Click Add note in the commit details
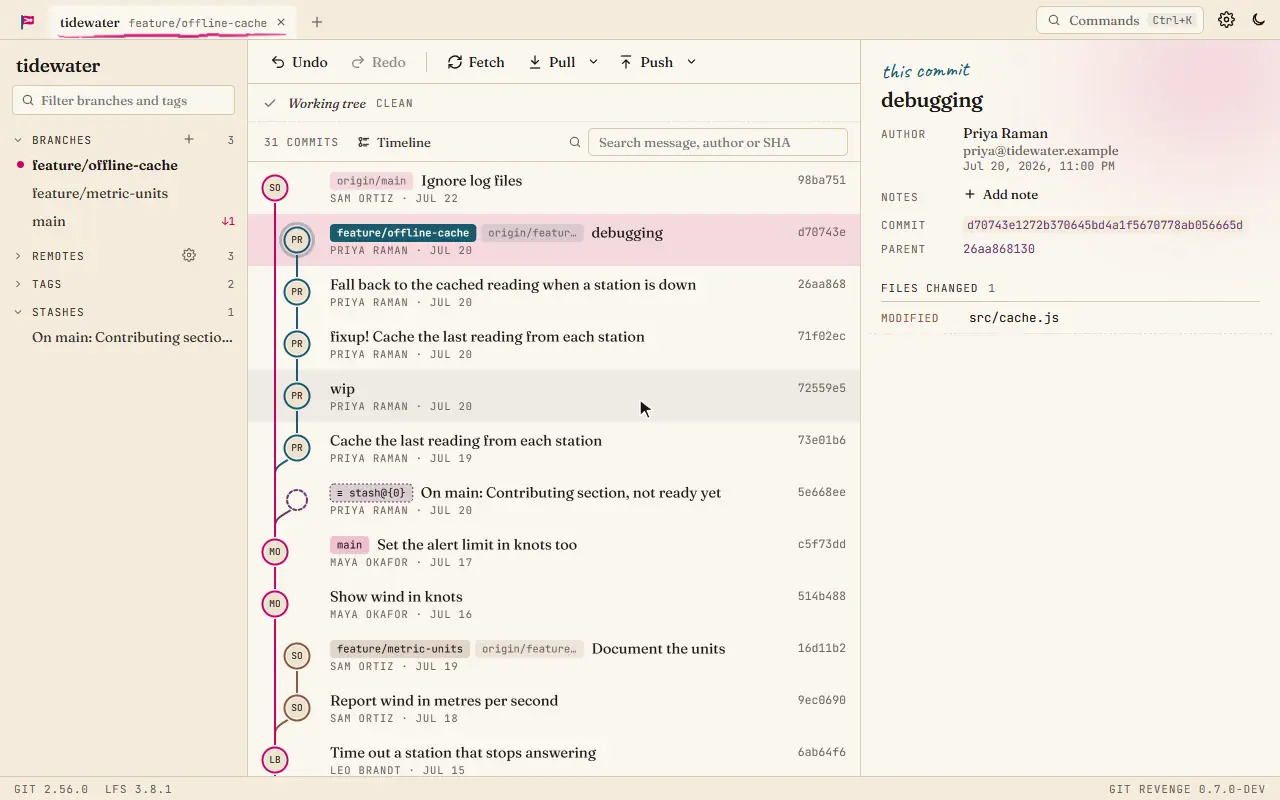This screenshot has height=800, width=1280. 1001,195
